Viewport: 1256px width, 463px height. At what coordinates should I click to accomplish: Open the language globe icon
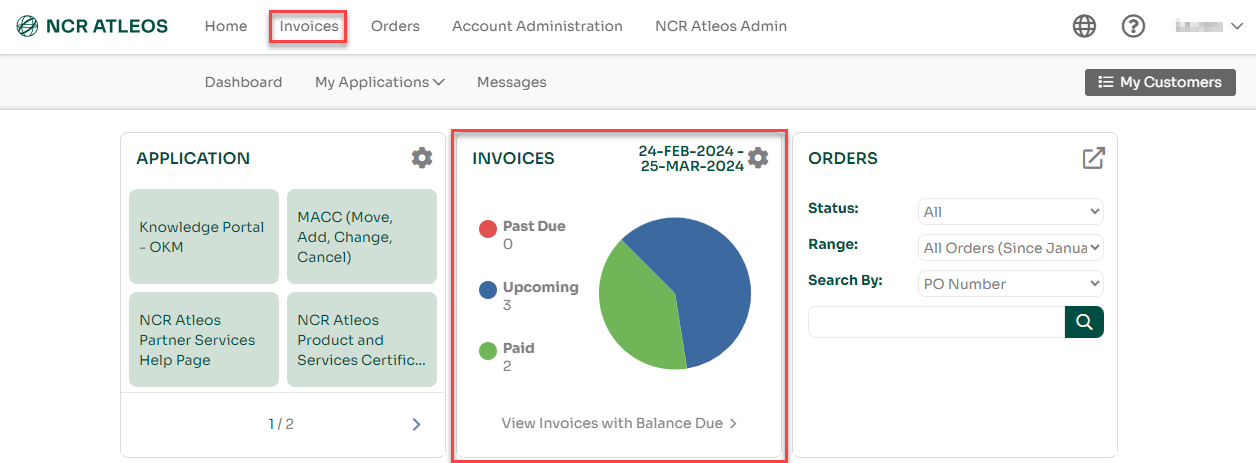1084,27
